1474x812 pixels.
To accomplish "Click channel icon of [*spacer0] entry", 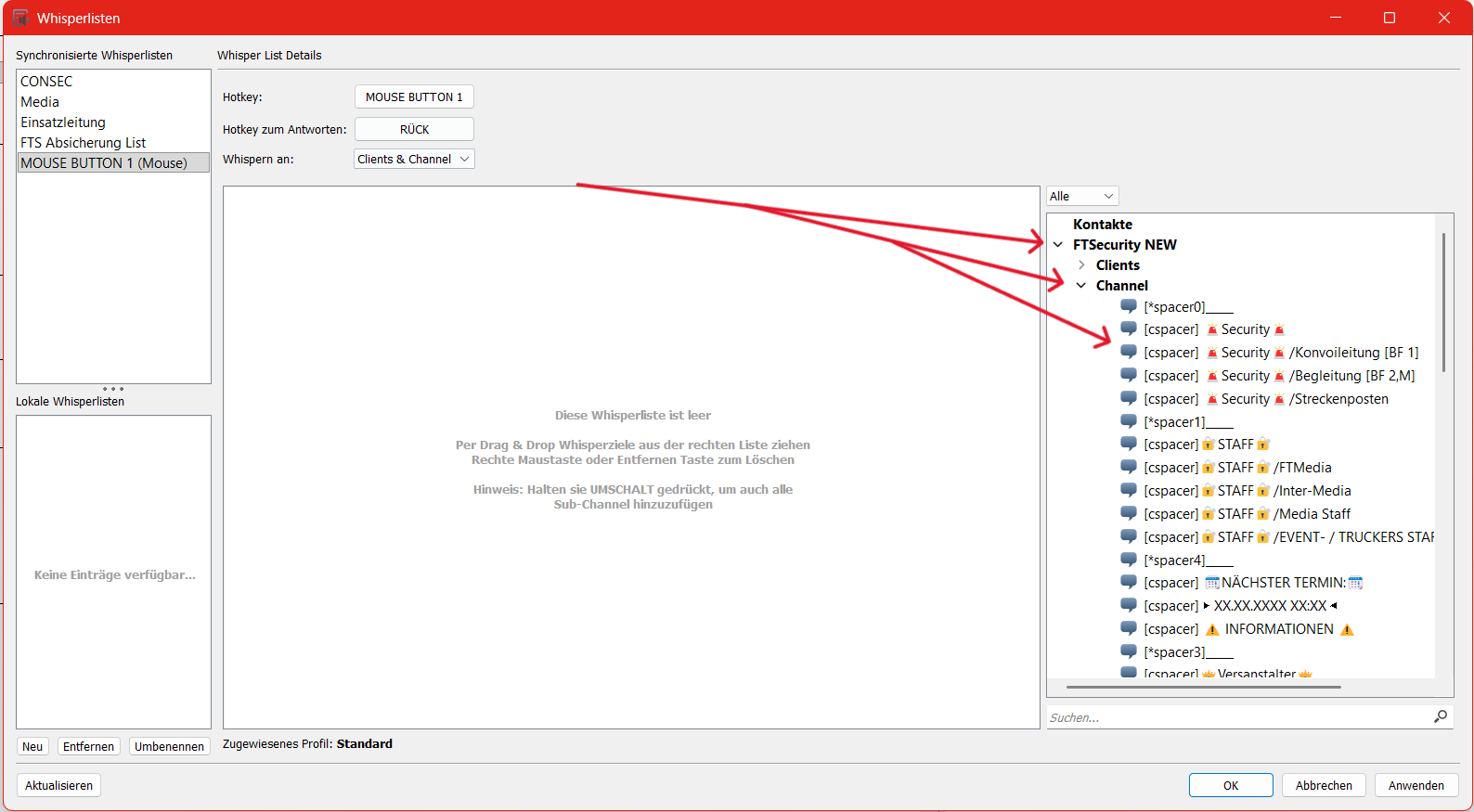I will point(1128,306).
